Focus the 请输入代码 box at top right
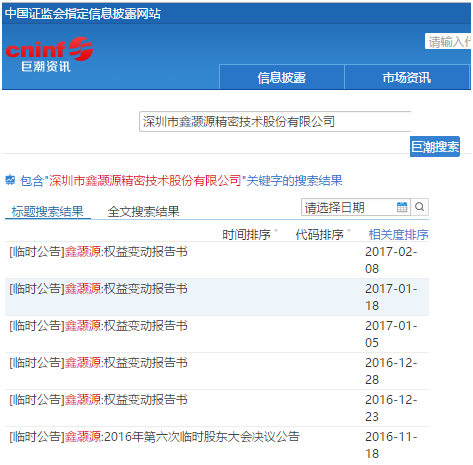 click(448, 41)
